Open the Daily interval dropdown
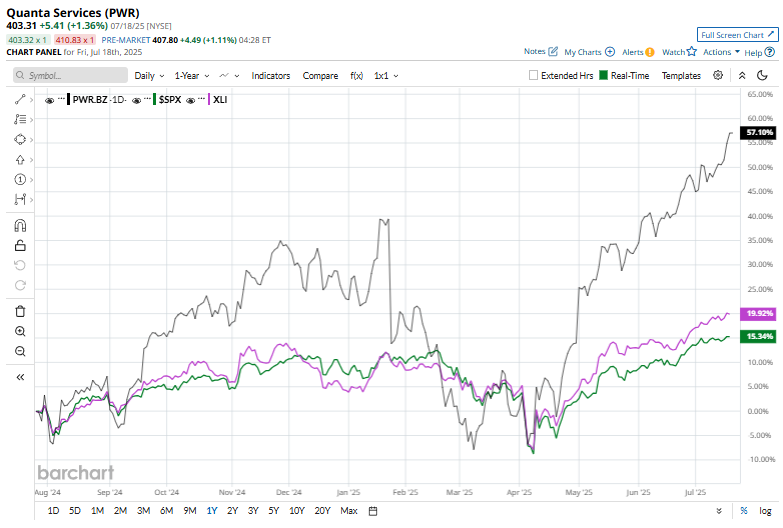This screenshot has height=528, width=783. click(149, 76)
